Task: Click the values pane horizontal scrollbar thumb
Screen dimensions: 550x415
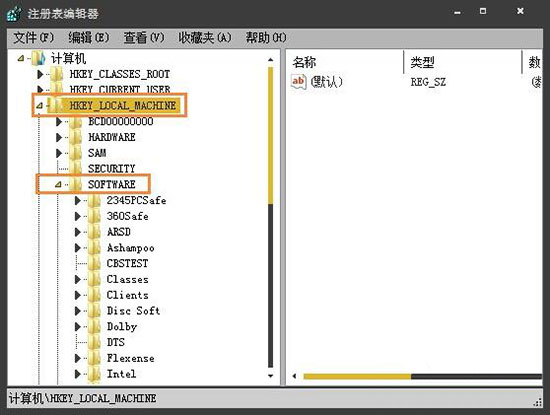Action: pyautogui.click(x=357, y=376)
